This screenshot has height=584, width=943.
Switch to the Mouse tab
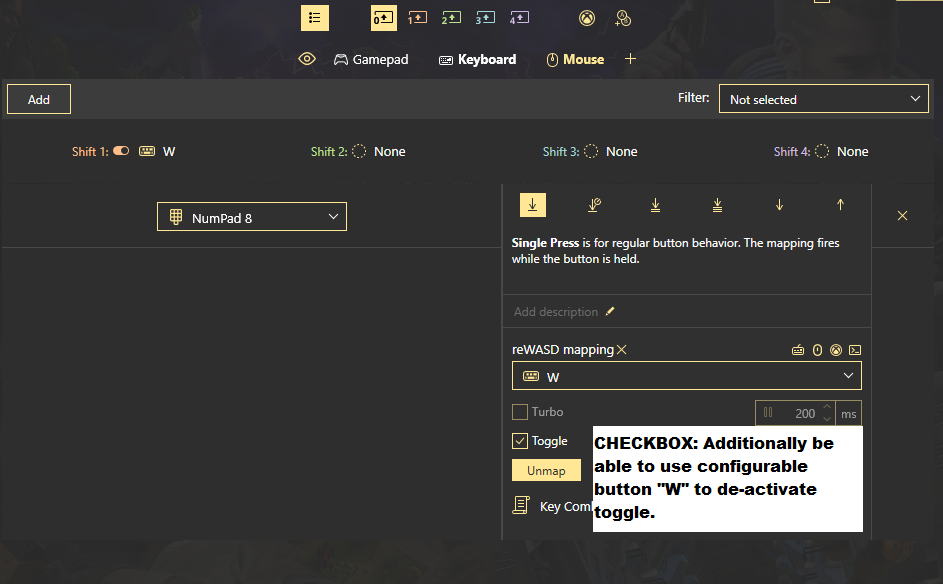click(x=575, y=60)
